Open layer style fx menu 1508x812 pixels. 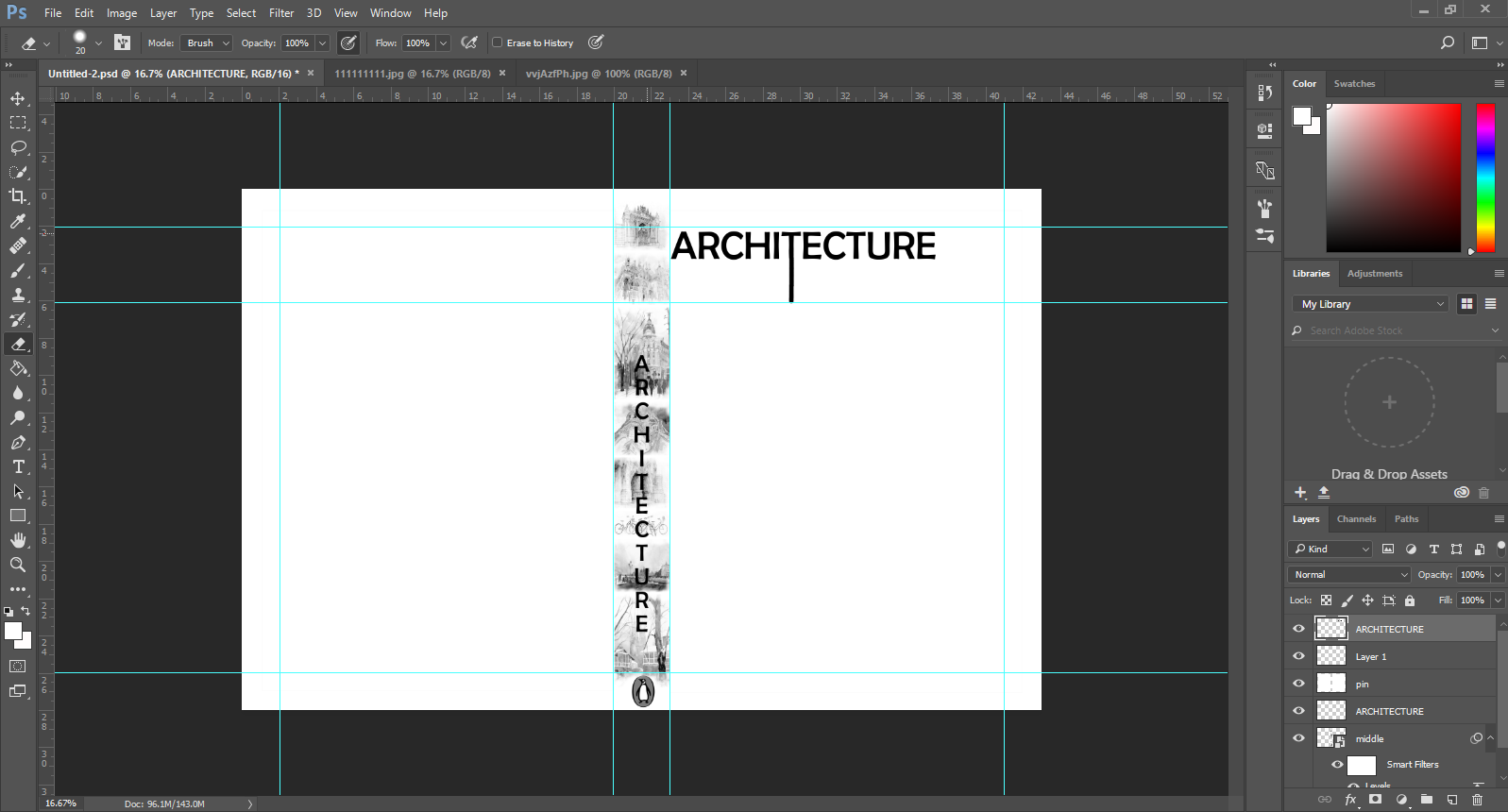[1350, 800]
